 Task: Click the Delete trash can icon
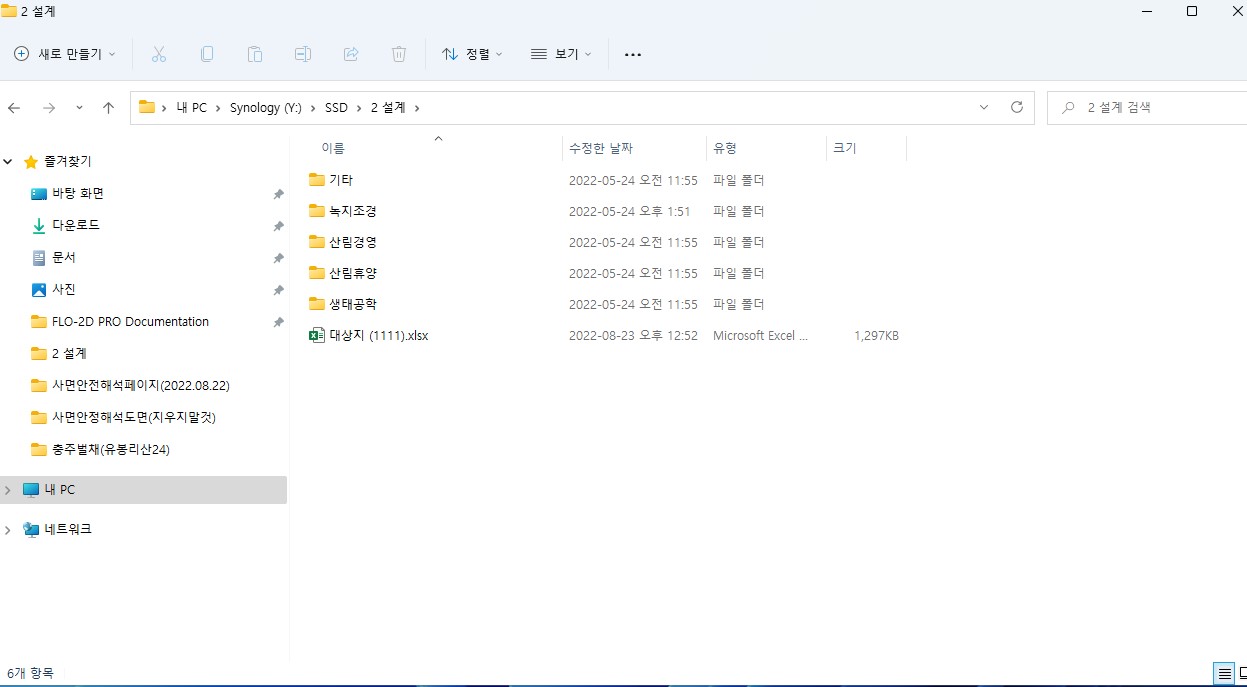(x=399, y=54)
